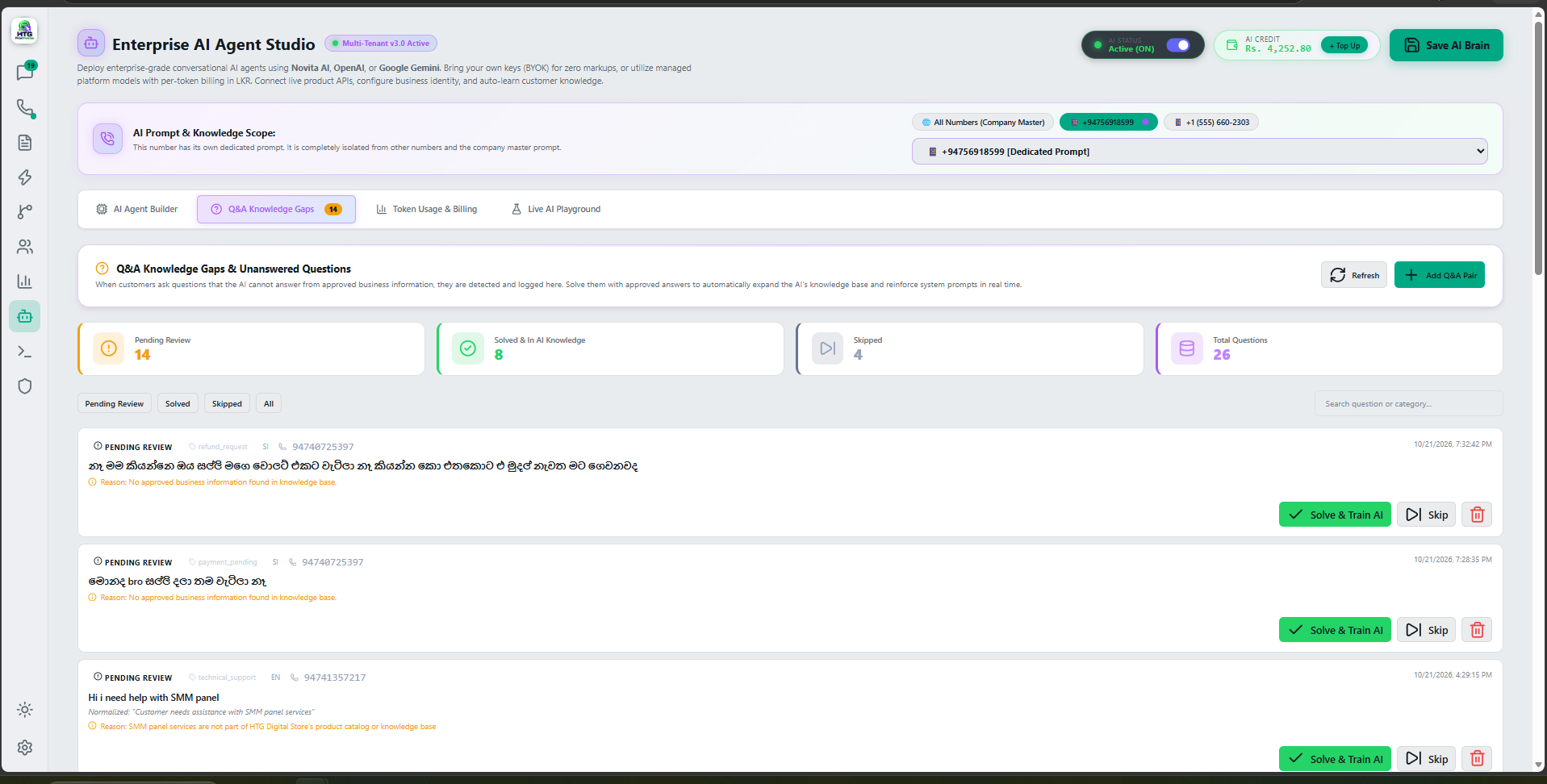Select All Numbers (Company Master) scope chip
This screenshot has height=784, width=1547.
tap(983, 123)
